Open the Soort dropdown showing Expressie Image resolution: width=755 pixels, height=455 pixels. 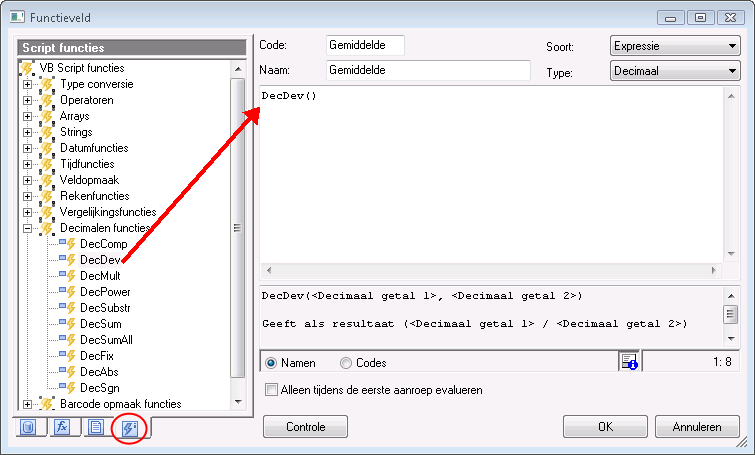(x=675, y=46)
